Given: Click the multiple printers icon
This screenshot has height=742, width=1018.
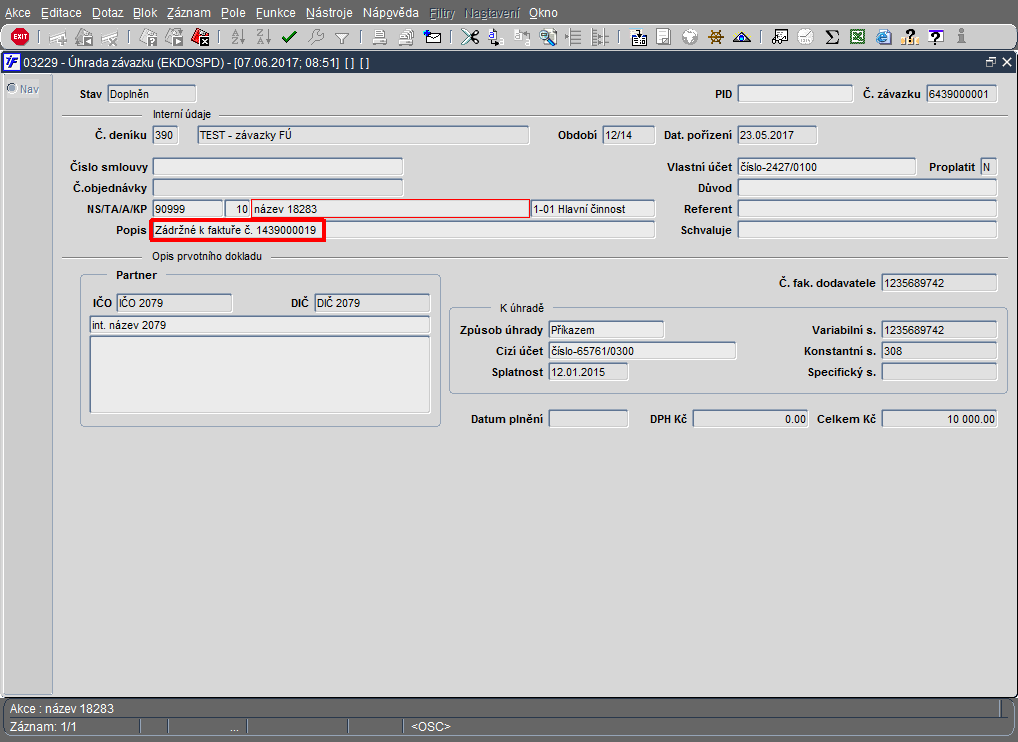Looking at the screenshot, I should coord(406,38).
